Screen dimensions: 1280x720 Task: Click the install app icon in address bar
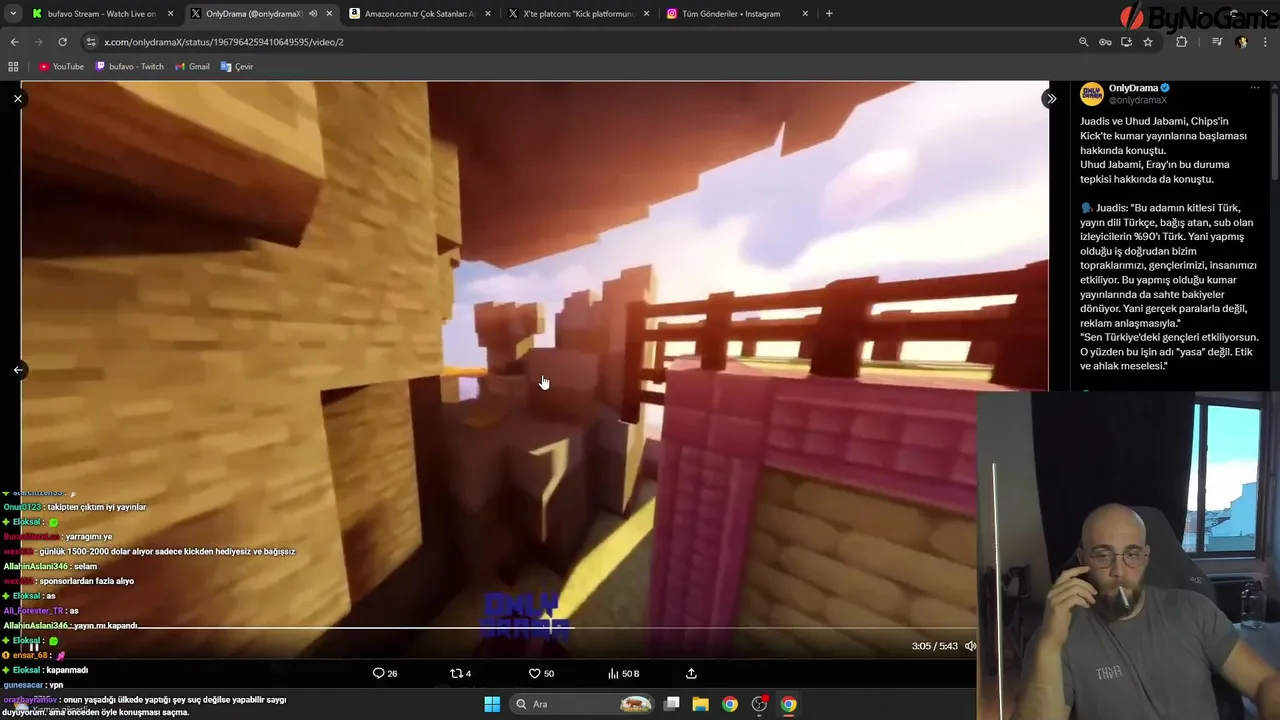coord(1126,42)
